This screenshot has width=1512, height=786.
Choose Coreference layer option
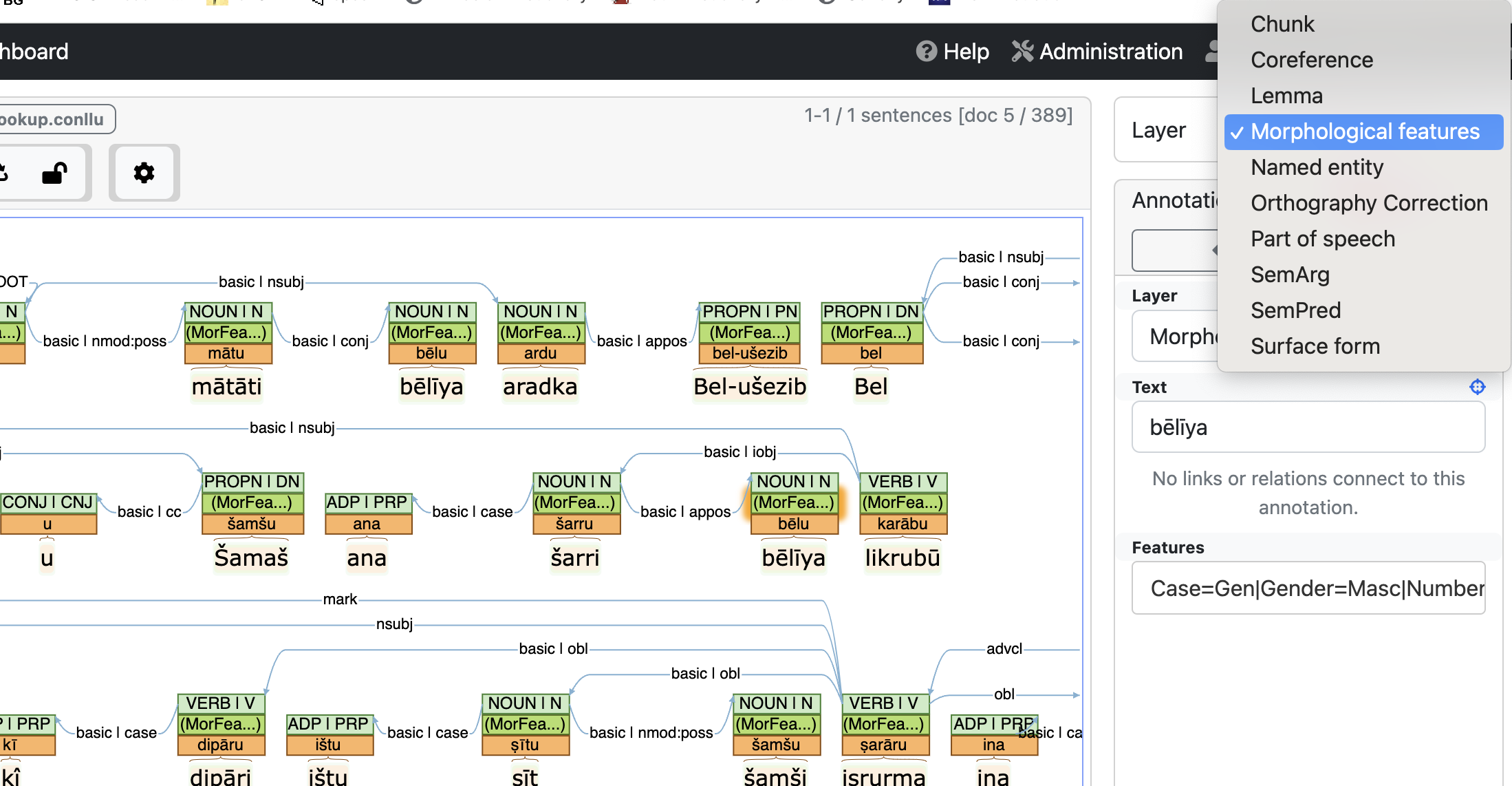(x=1311, y=60)
